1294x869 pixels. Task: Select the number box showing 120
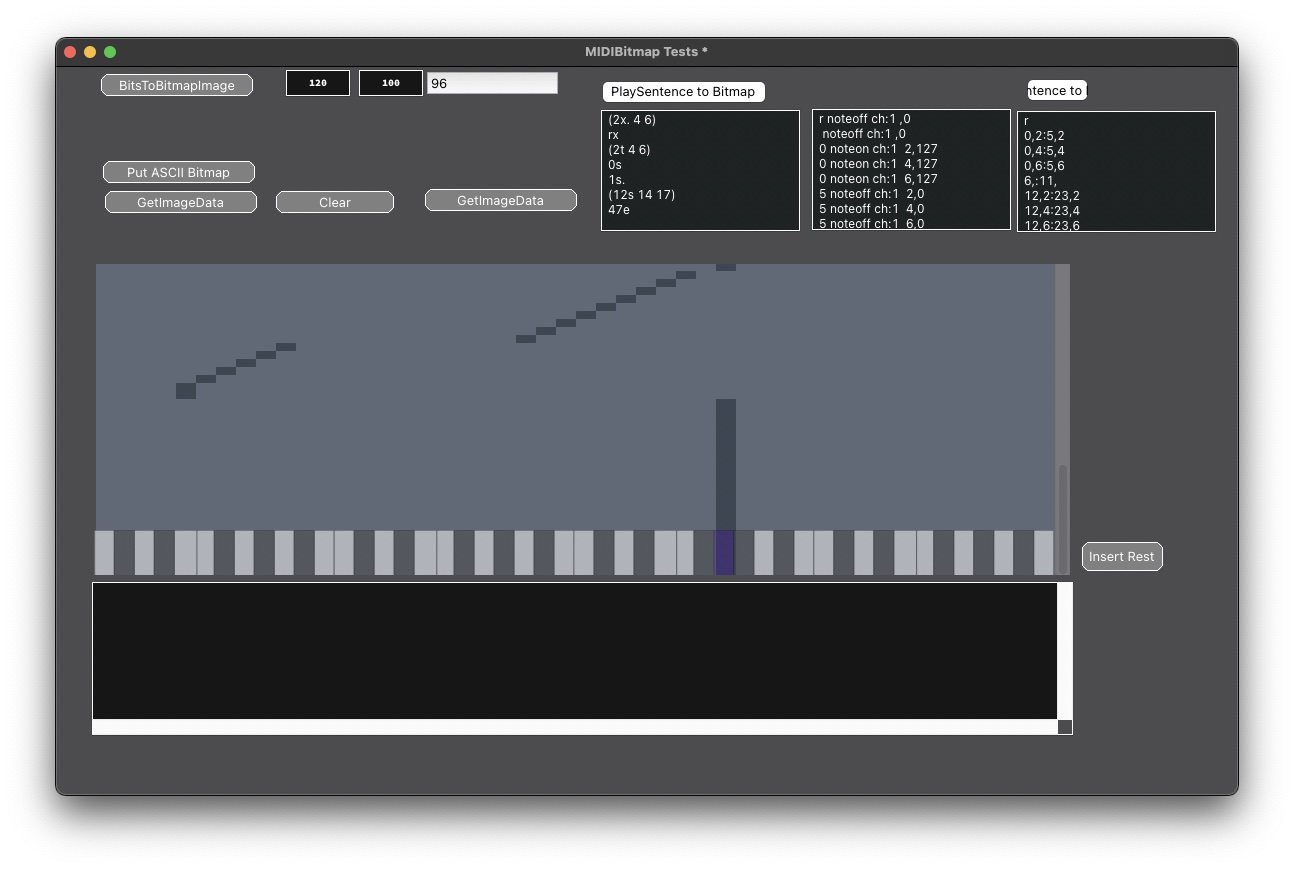click(x=318, y=83)
